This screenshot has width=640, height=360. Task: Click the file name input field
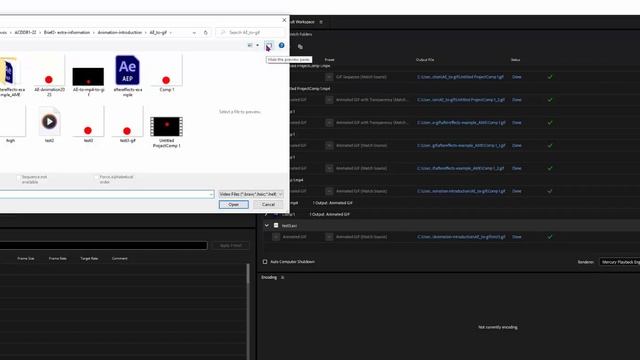click(106, 194)
